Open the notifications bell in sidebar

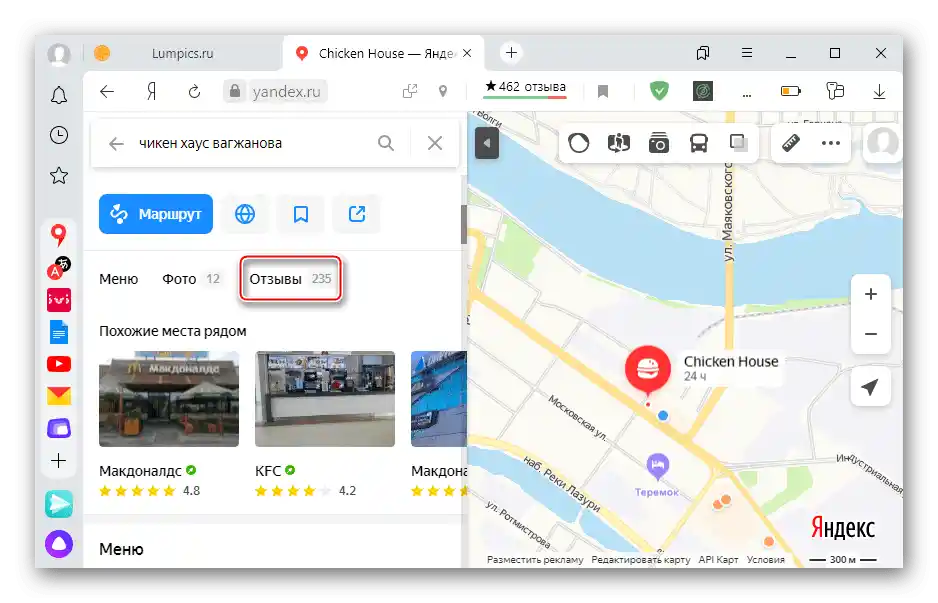click(59, 95)
